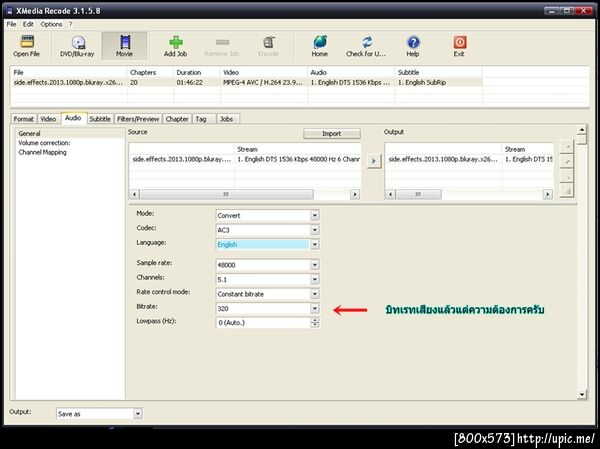Open the Bitrate dropdown showing 320
This screenshot has width=600, height=449.
315,309
